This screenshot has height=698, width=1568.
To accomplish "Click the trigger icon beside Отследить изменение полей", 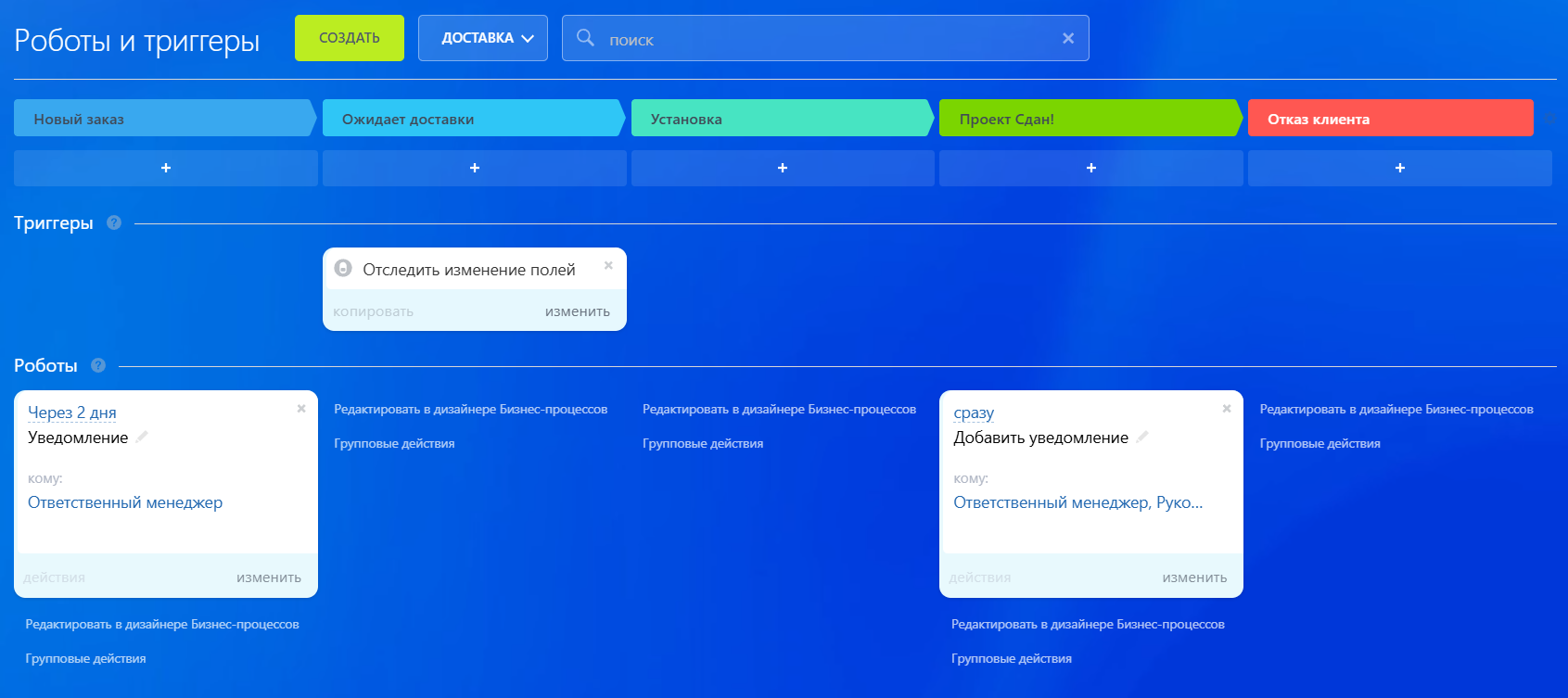I will 343,268.
